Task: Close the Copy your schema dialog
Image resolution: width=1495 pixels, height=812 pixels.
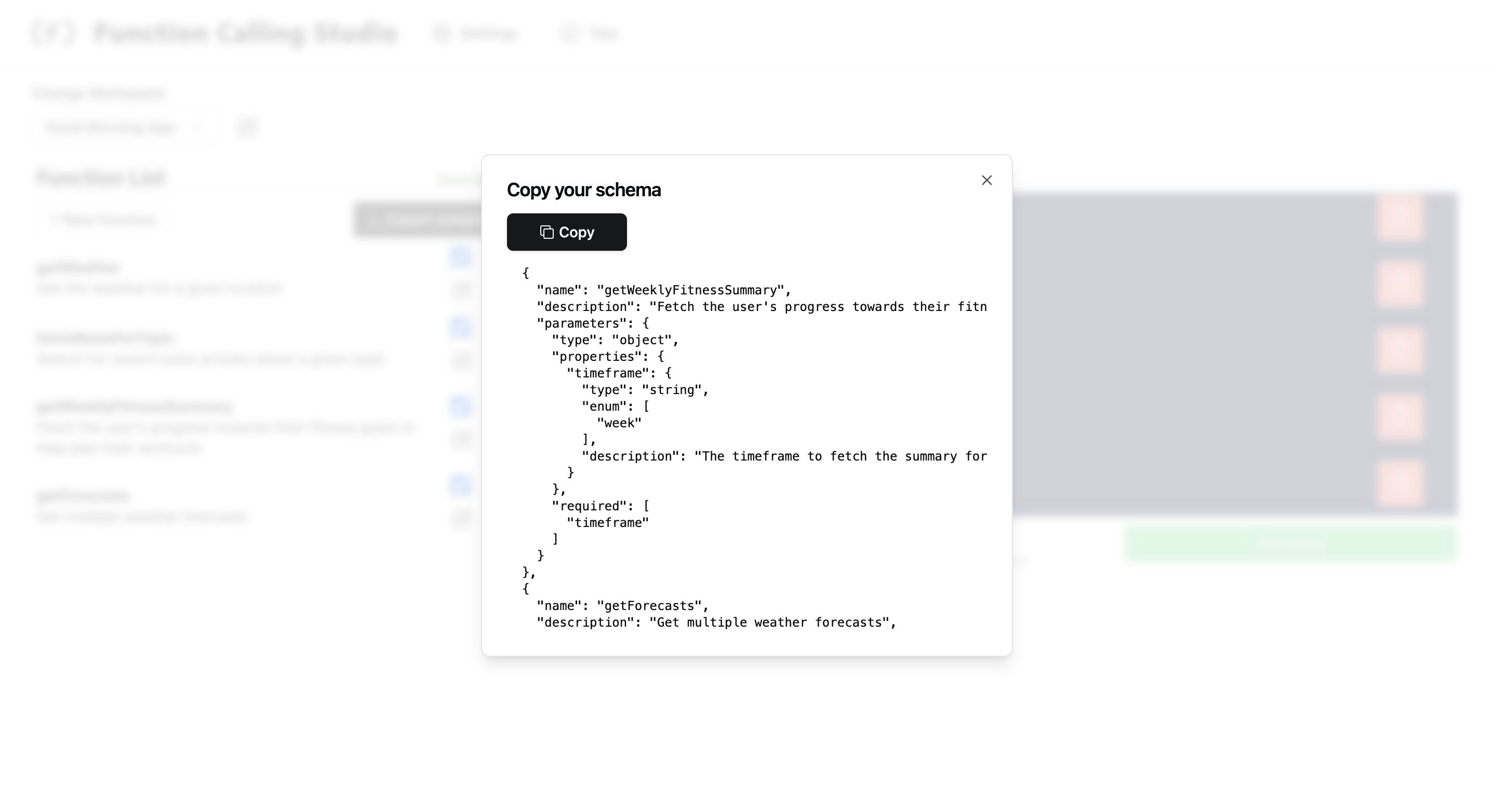Action: [986, 180]
